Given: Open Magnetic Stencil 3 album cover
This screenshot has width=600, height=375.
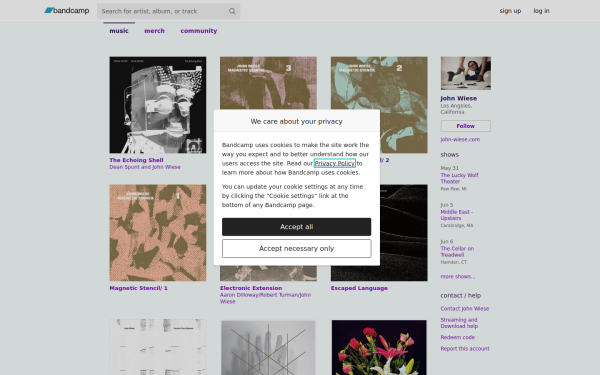Looking at the screenshot, I should pyautogui.click(x=268, y=83).
